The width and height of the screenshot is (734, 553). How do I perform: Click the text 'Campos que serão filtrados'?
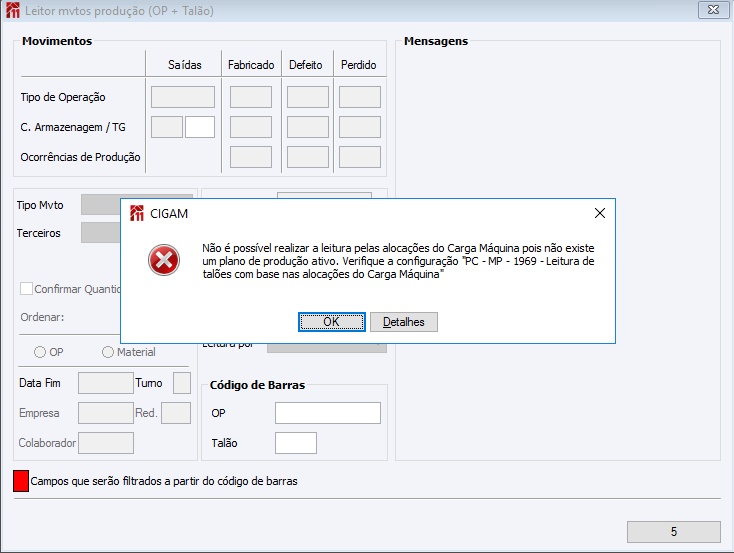95,481
